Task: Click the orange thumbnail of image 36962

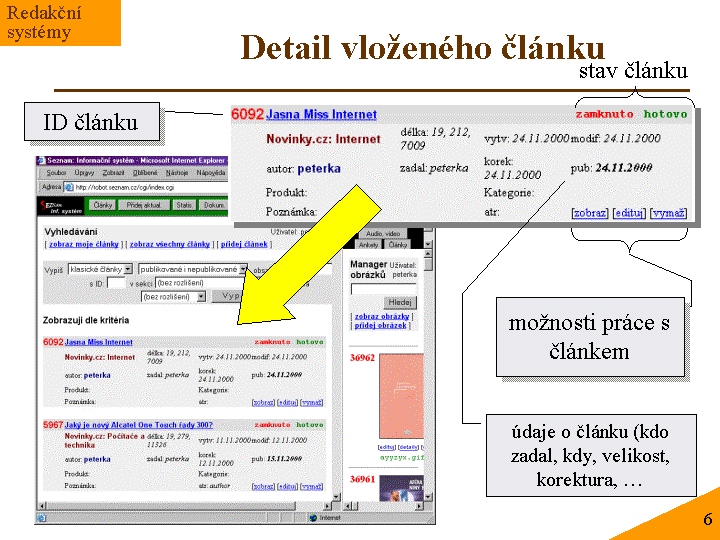Action: tap(401, 396)
